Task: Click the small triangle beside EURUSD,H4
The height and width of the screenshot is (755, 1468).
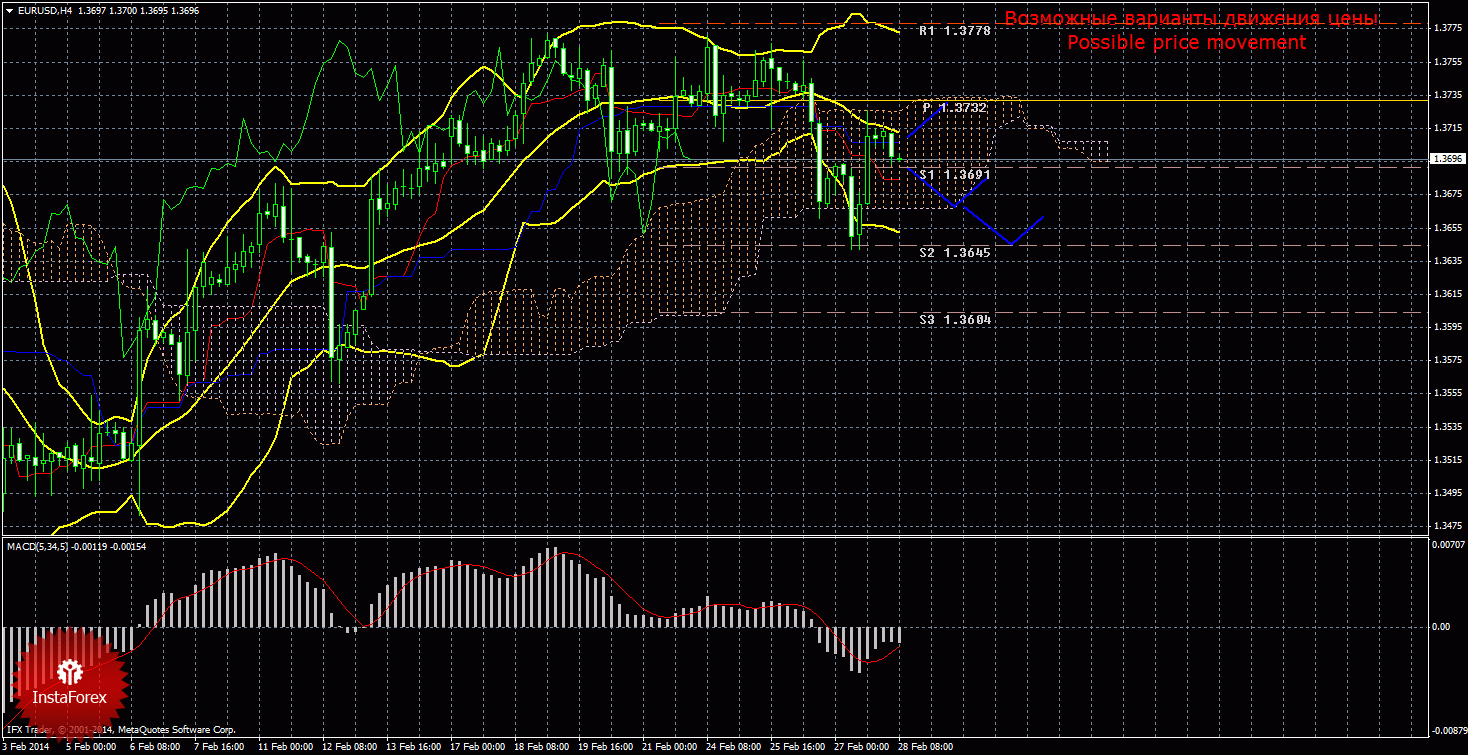Action: tap(9, 10)
